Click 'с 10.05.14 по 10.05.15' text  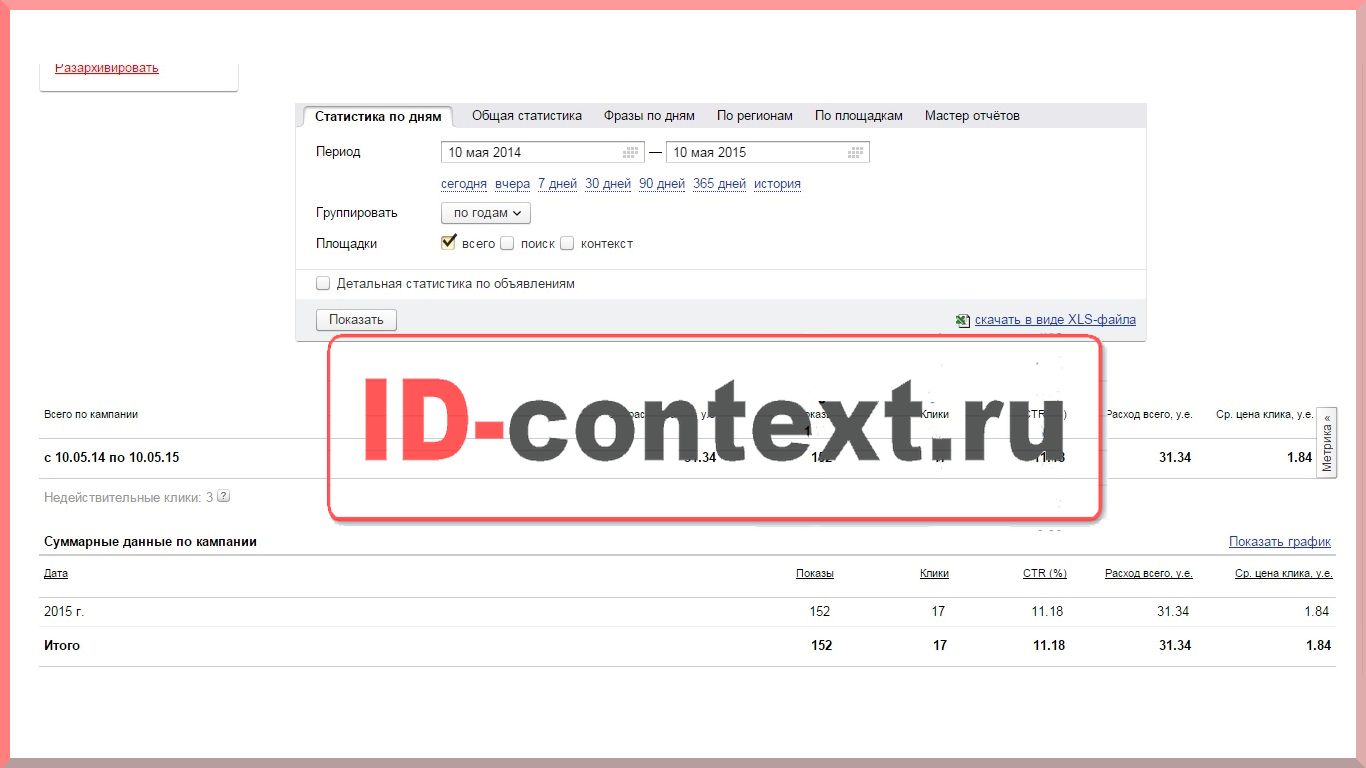[112, 458]
